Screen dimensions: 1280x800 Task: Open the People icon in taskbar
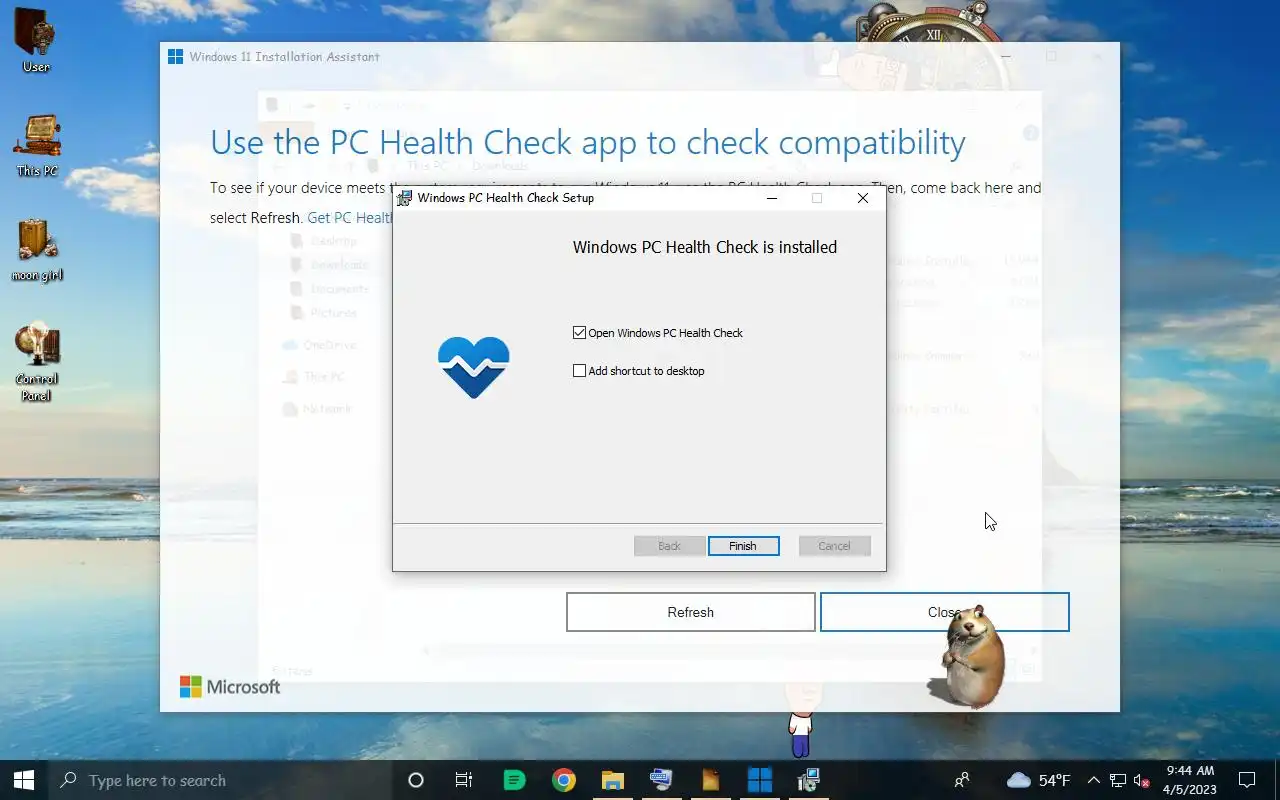point(962,780)
